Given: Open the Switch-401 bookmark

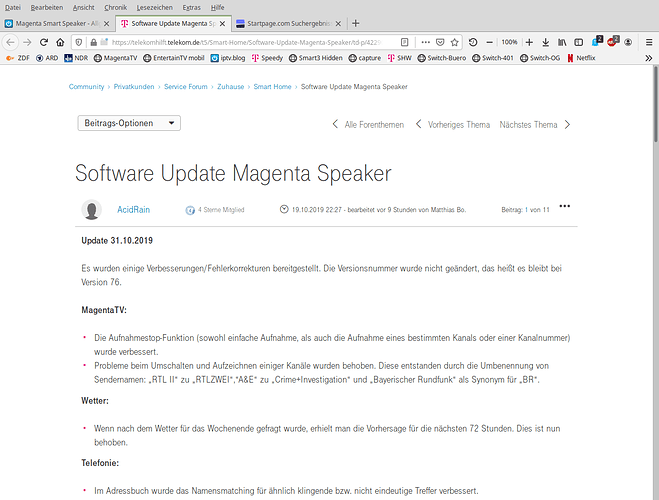Looking at the screenshot, I should pyautogui.click(x=493, y=58).
